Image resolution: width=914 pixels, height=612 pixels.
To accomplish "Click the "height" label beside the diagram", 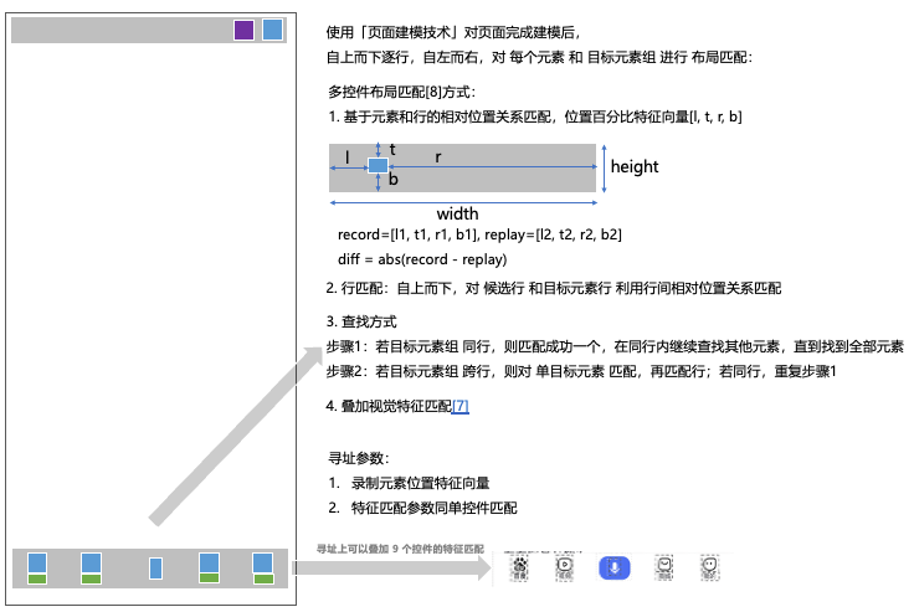I will pyautogui.click(x=634, y=167).
